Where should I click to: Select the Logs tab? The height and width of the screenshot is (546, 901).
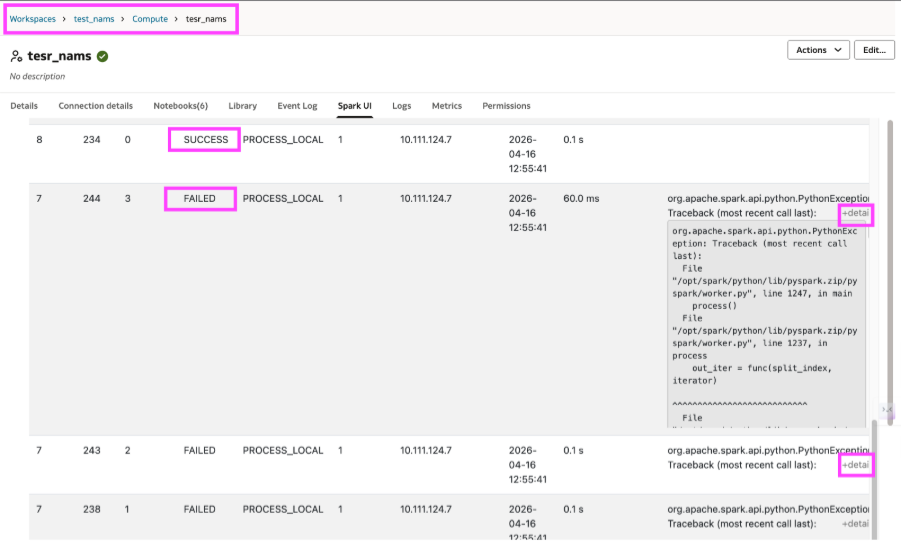click(x=401, y=106)
